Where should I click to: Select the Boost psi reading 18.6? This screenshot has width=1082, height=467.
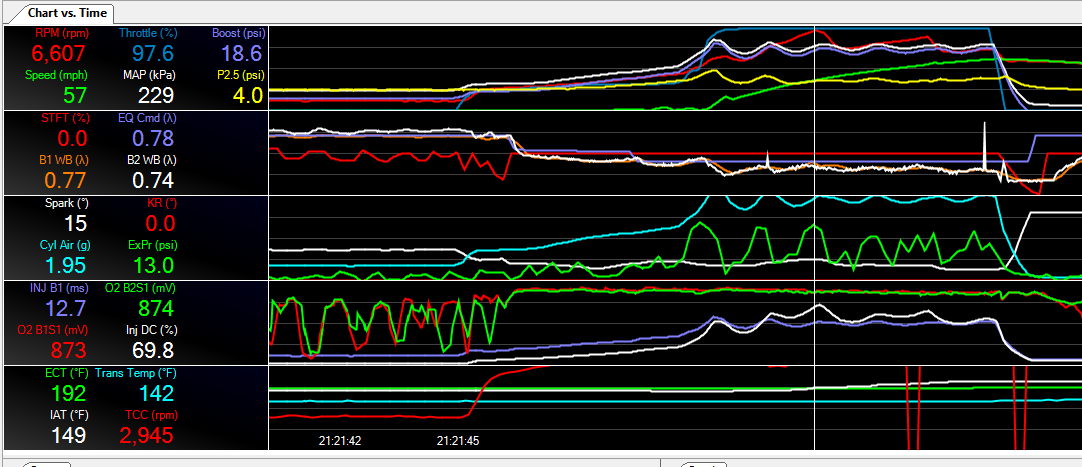click(x=240, y=54)
